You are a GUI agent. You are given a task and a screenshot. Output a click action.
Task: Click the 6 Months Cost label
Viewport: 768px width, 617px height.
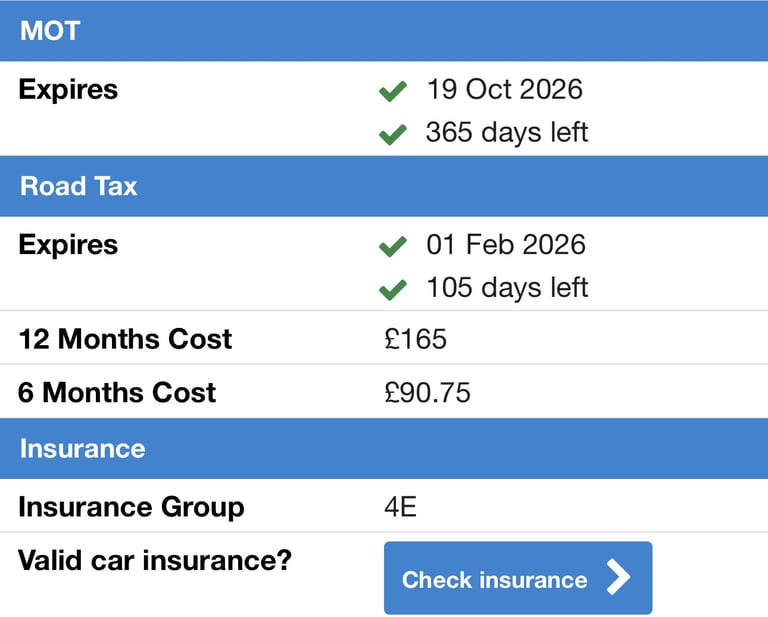pos(117,393)
